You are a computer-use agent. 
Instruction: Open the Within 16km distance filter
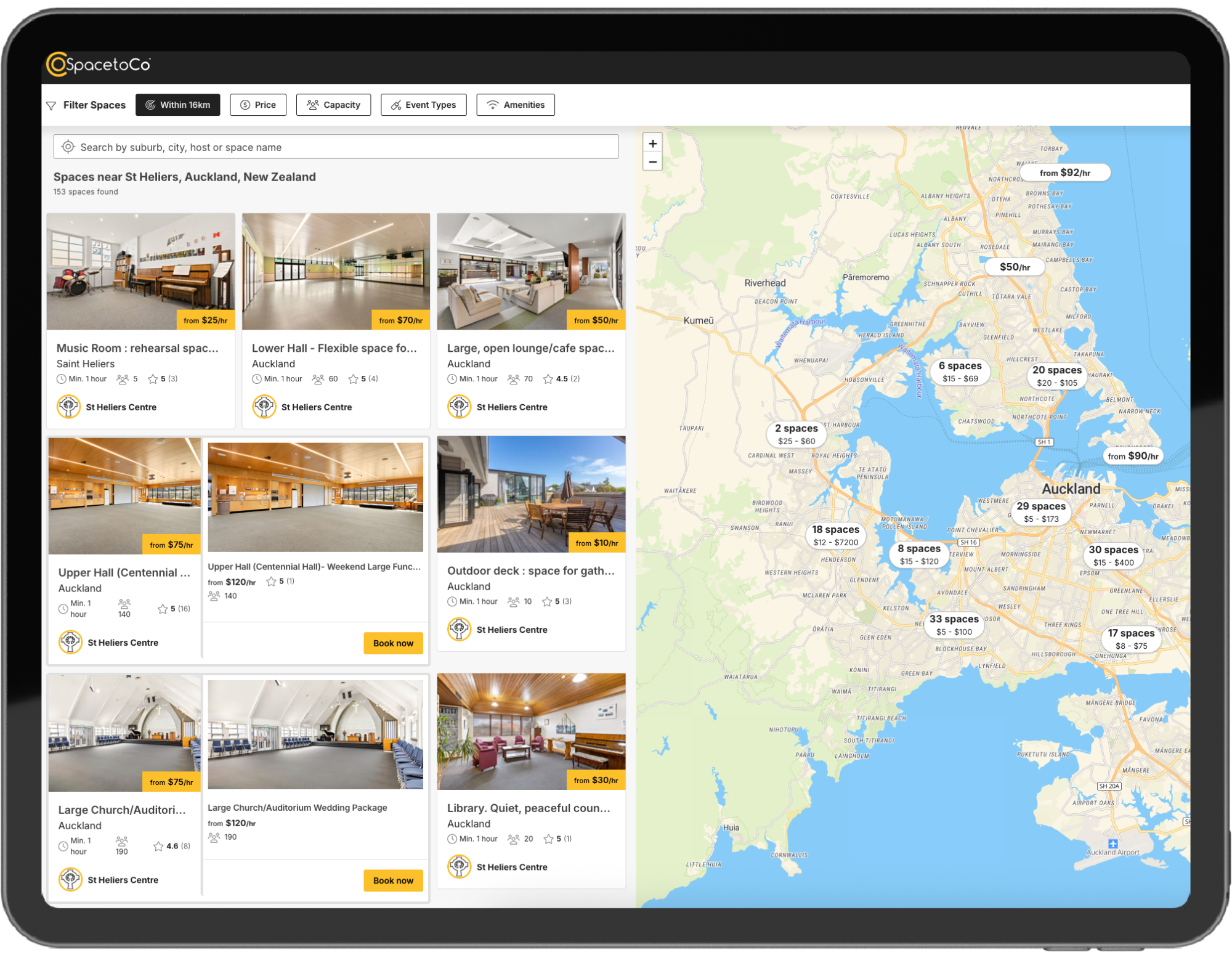[x=178, y=105]
